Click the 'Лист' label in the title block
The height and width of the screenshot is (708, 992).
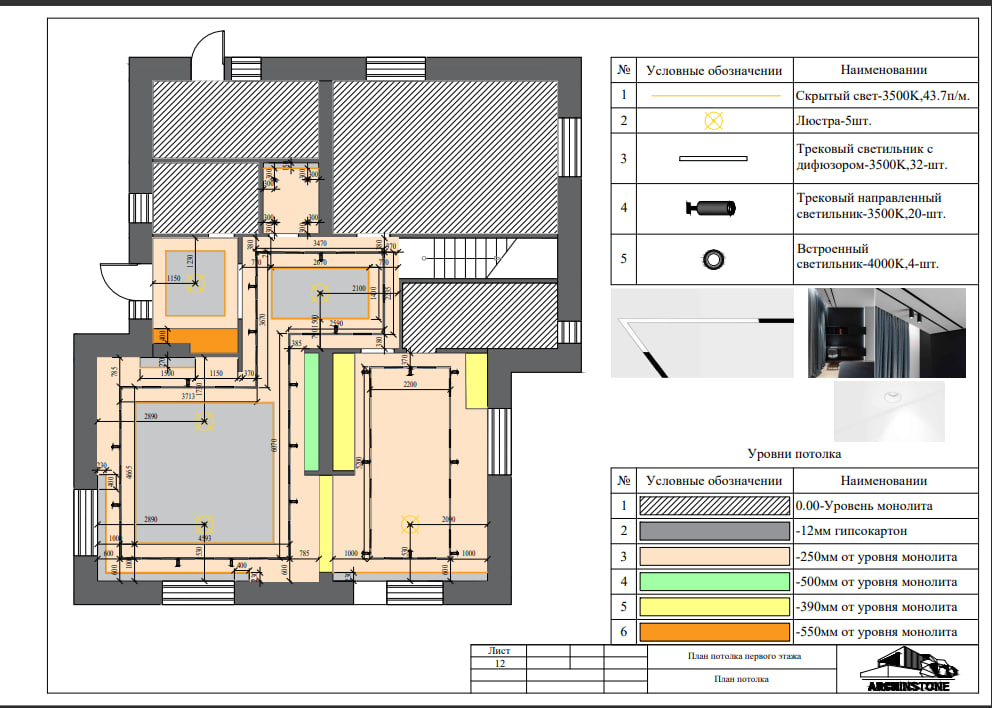click(x=499, y=650)
